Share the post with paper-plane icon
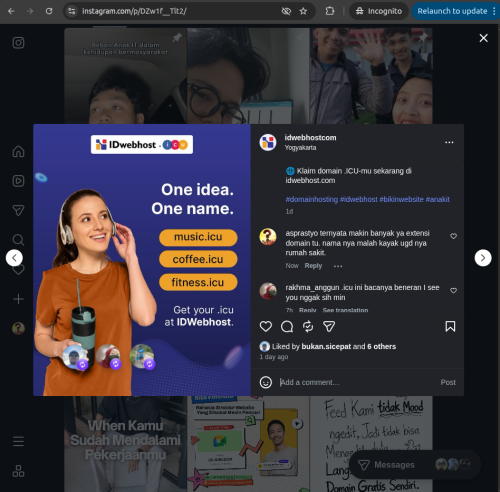The width and height of the screenshot is (500, 492). 329,326
